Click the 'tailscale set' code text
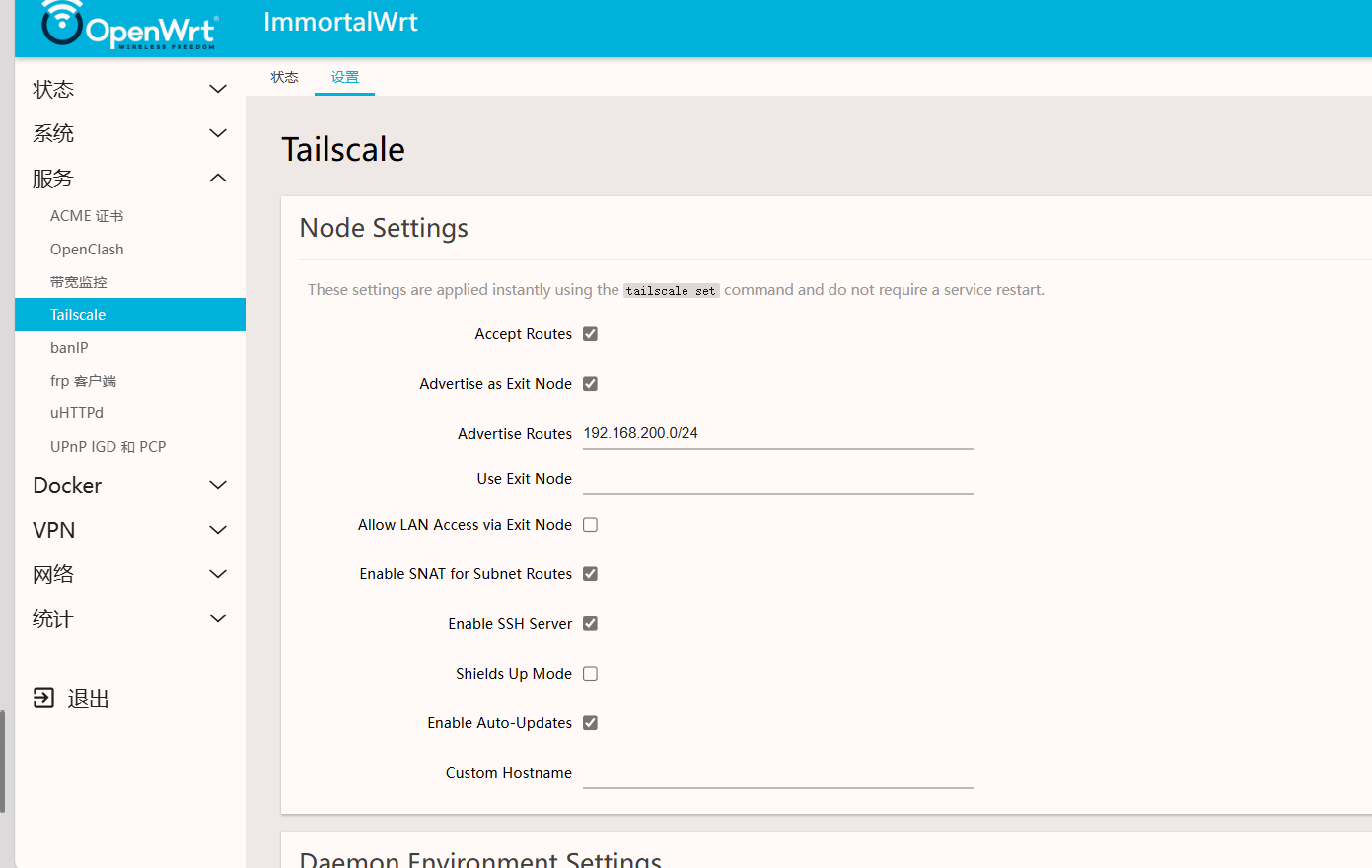The height and width of the screenshot is (868, 1372). tap(671, 291)
